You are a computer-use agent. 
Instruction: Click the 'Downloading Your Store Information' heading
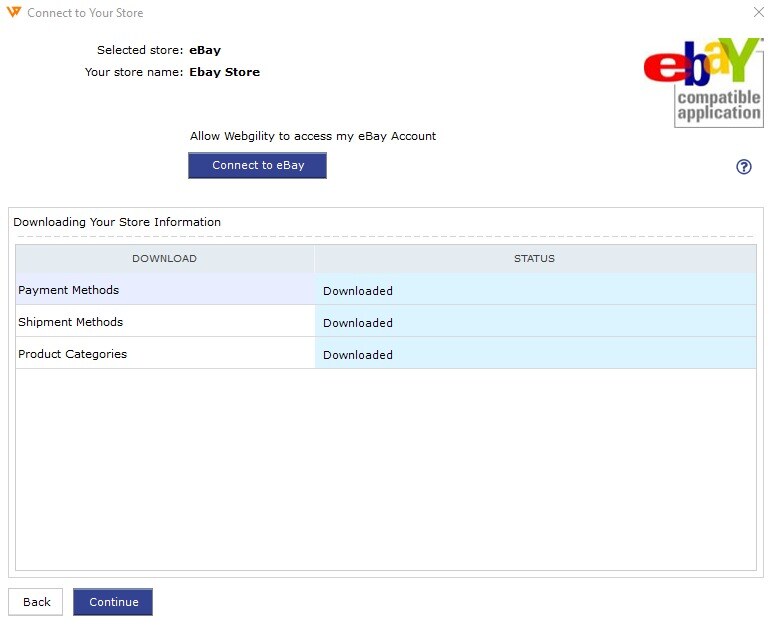[x=117, y=222]
